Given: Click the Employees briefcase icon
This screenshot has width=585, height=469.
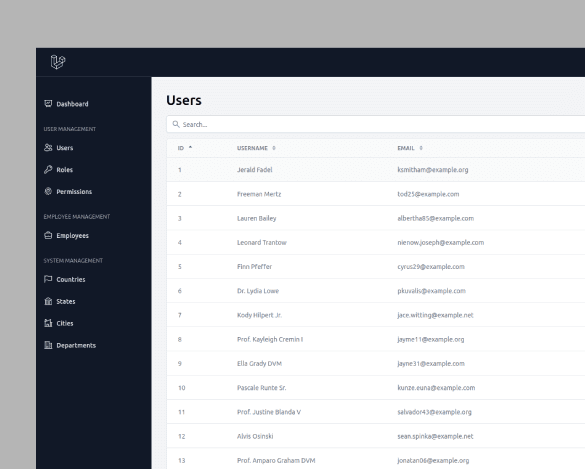Looking at the screenshot, I should point(48,235).
